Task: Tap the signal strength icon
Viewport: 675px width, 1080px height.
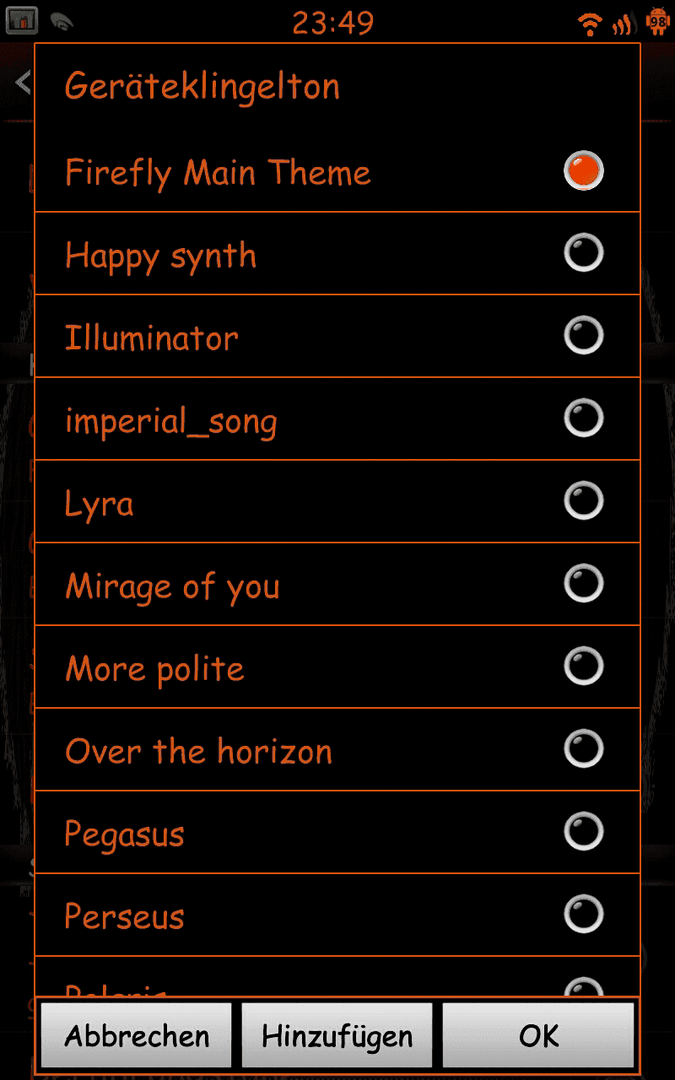Action: (624, 25)
